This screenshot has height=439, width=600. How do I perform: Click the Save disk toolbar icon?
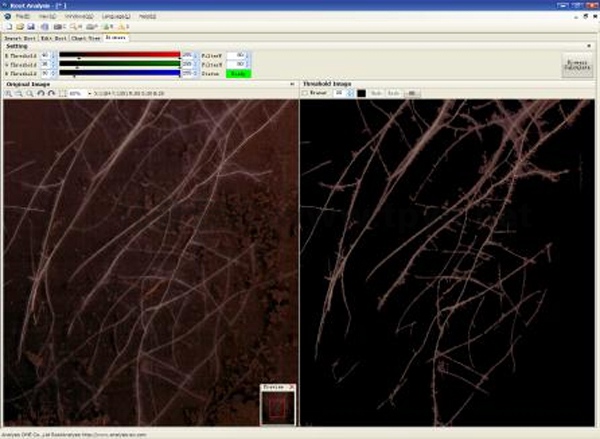coord(31,27)
